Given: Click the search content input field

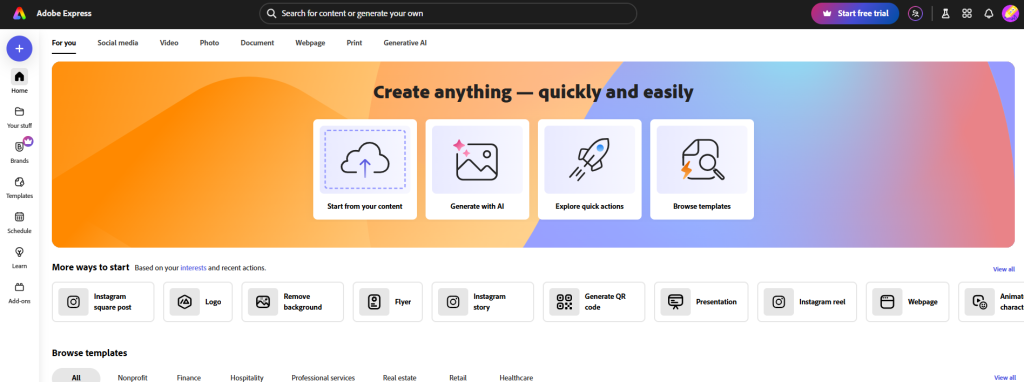Looking at the screenshot, I should pos(448,13).
